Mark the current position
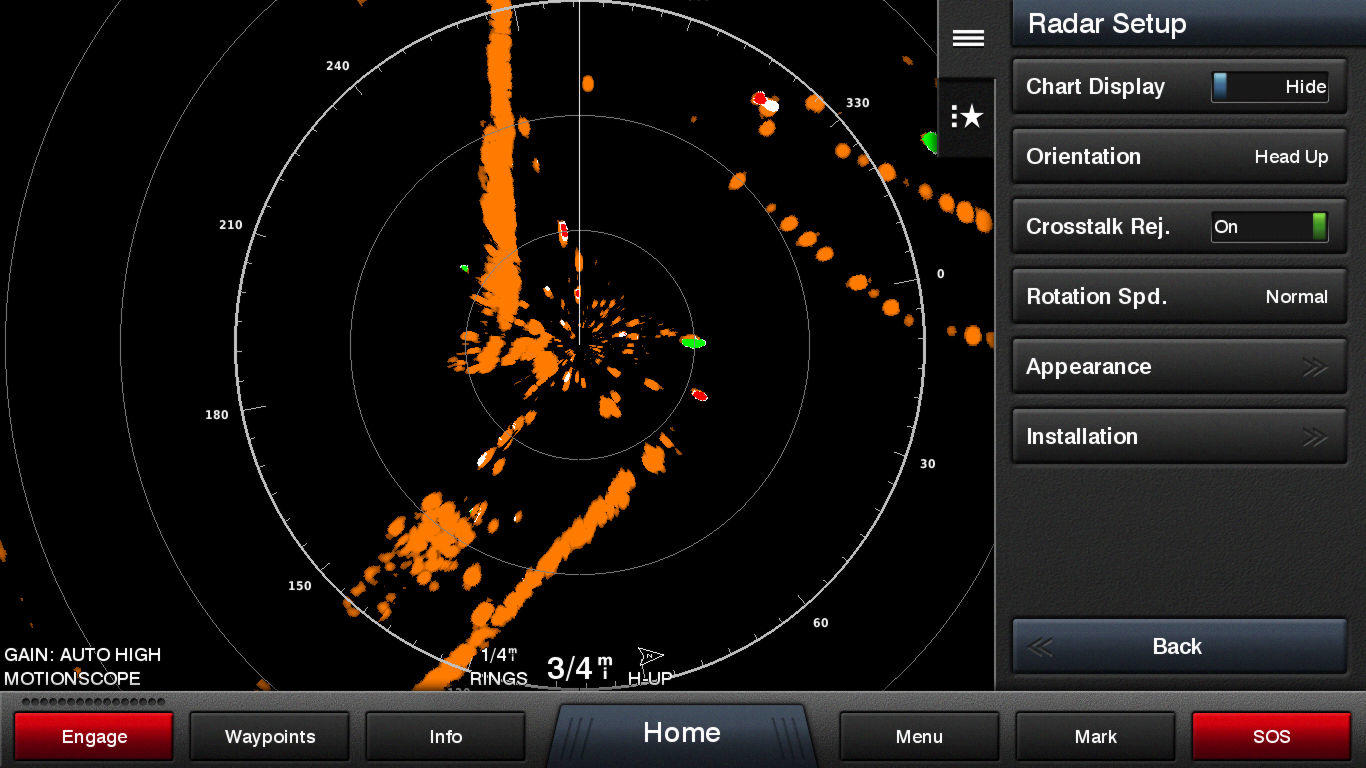The image size is (1366, 768). pyautogui.click(x=1096, y=737)
